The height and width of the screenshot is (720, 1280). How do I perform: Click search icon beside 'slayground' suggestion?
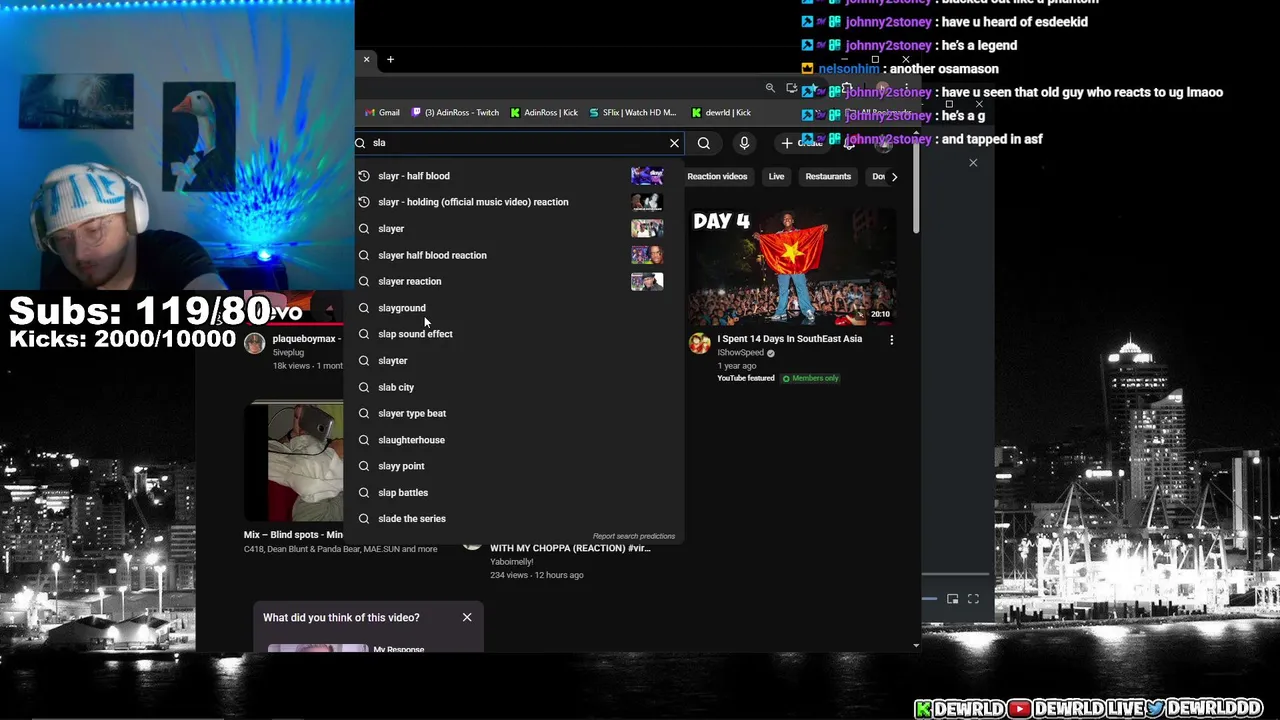click(364, 308)
